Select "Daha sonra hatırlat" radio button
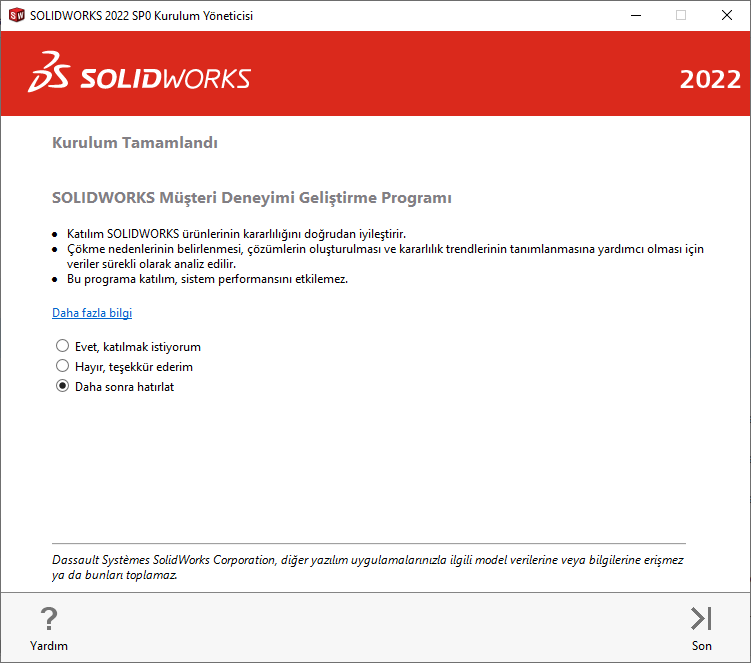751x663 pixels. (63, 386)
